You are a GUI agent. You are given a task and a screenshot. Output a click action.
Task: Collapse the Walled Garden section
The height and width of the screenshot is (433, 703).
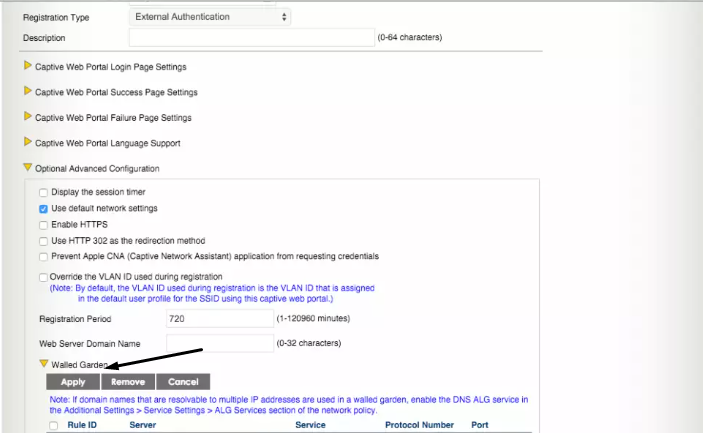pyautogui.click(x=44, y=364)
